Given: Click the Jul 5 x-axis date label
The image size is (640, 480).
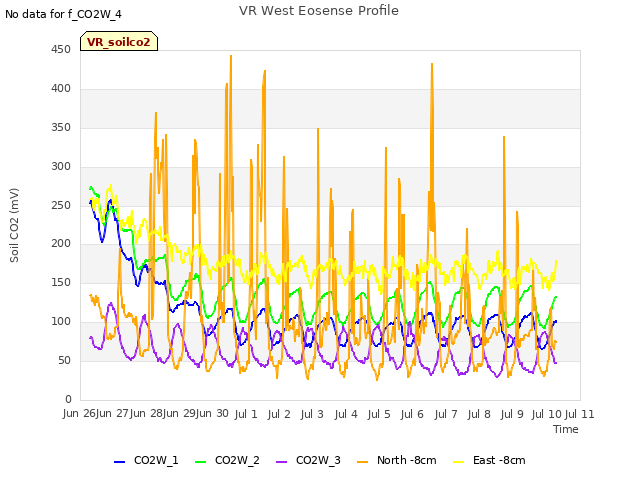Looking at the screenshot, I should coord(379,414).
